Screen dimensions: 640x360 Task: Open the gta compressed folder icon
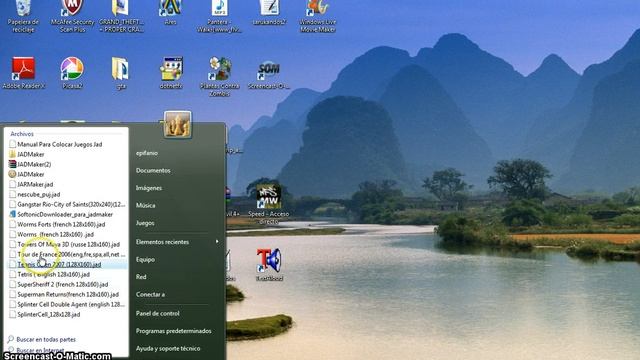[x=121, y=73]
